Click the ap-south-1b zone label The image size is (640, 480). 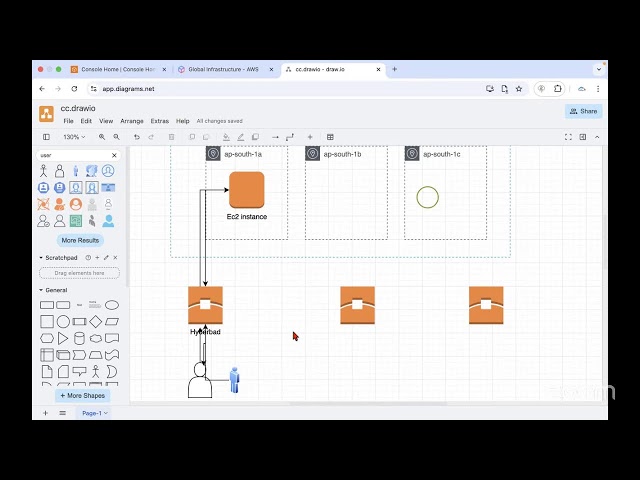click(x=342, y=154)
